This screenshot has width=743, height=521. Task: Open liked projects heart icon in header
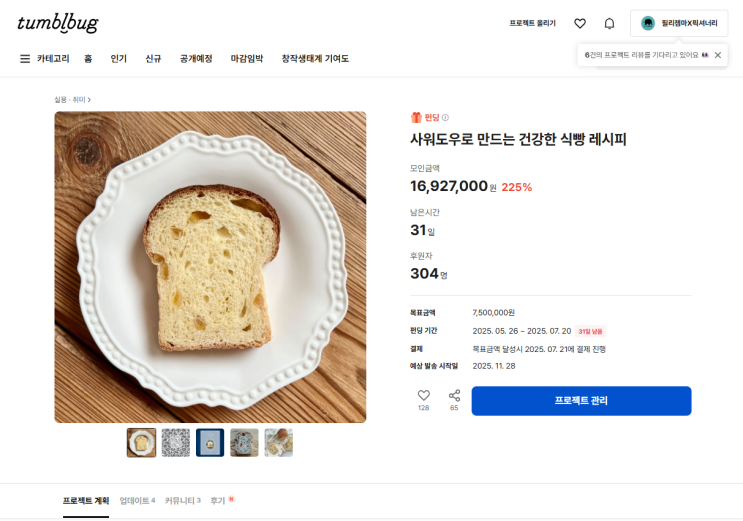[x=580, y=23]
